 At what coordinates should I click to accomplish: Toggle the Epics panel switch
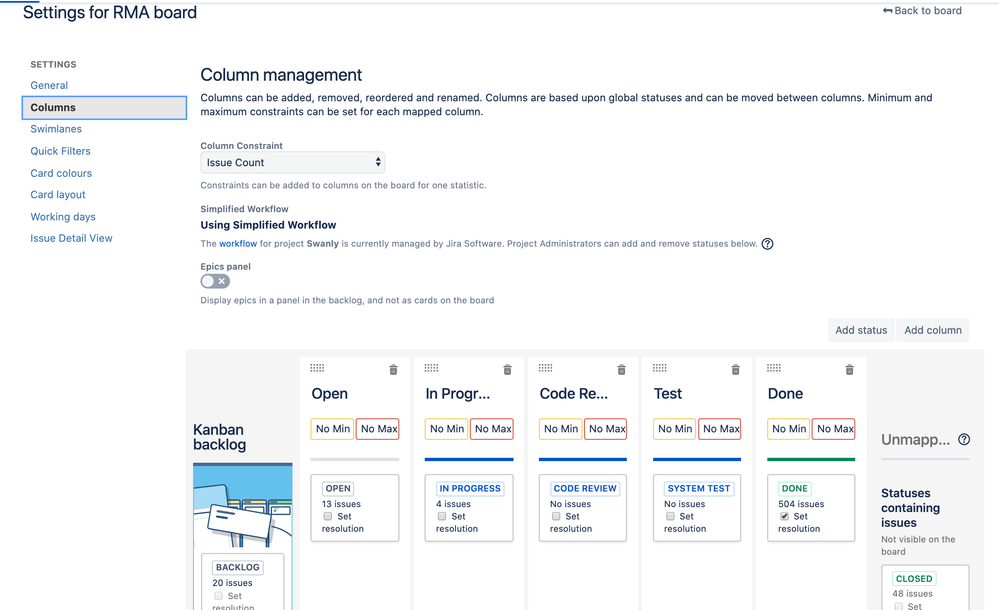(215, 281)
